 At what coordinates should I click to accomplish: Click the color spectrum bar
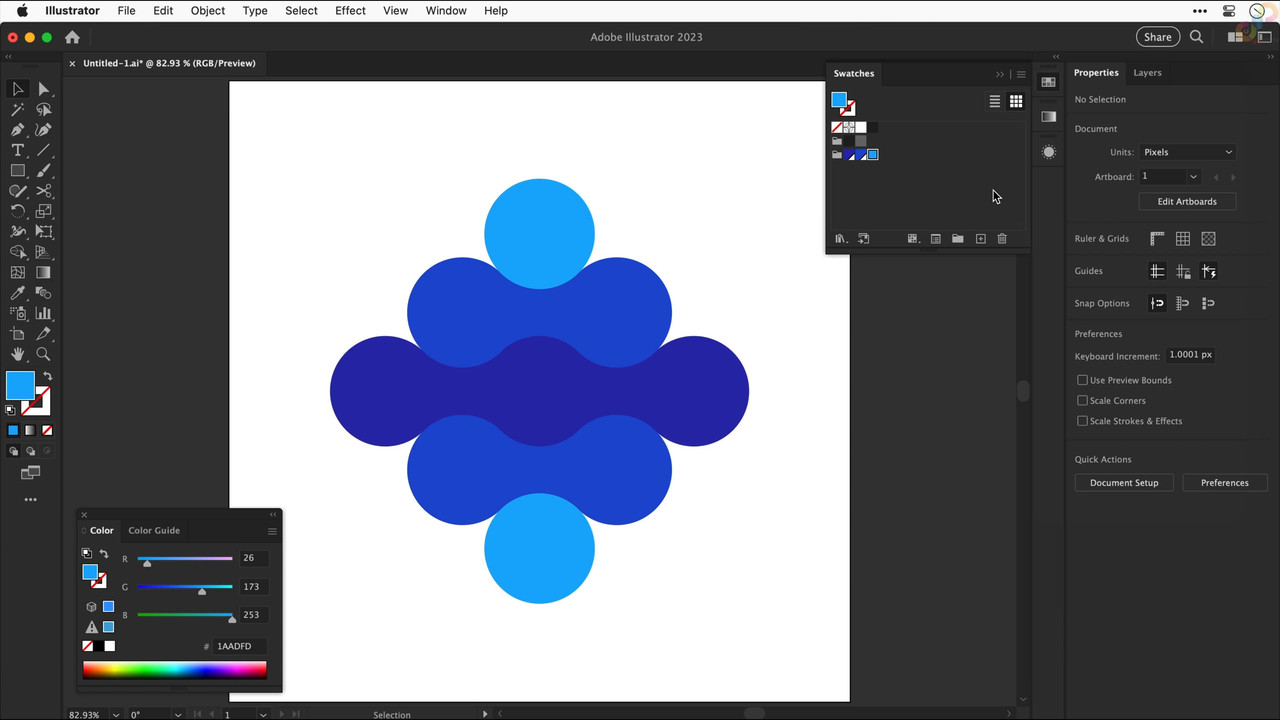click(x=175, y=670)
